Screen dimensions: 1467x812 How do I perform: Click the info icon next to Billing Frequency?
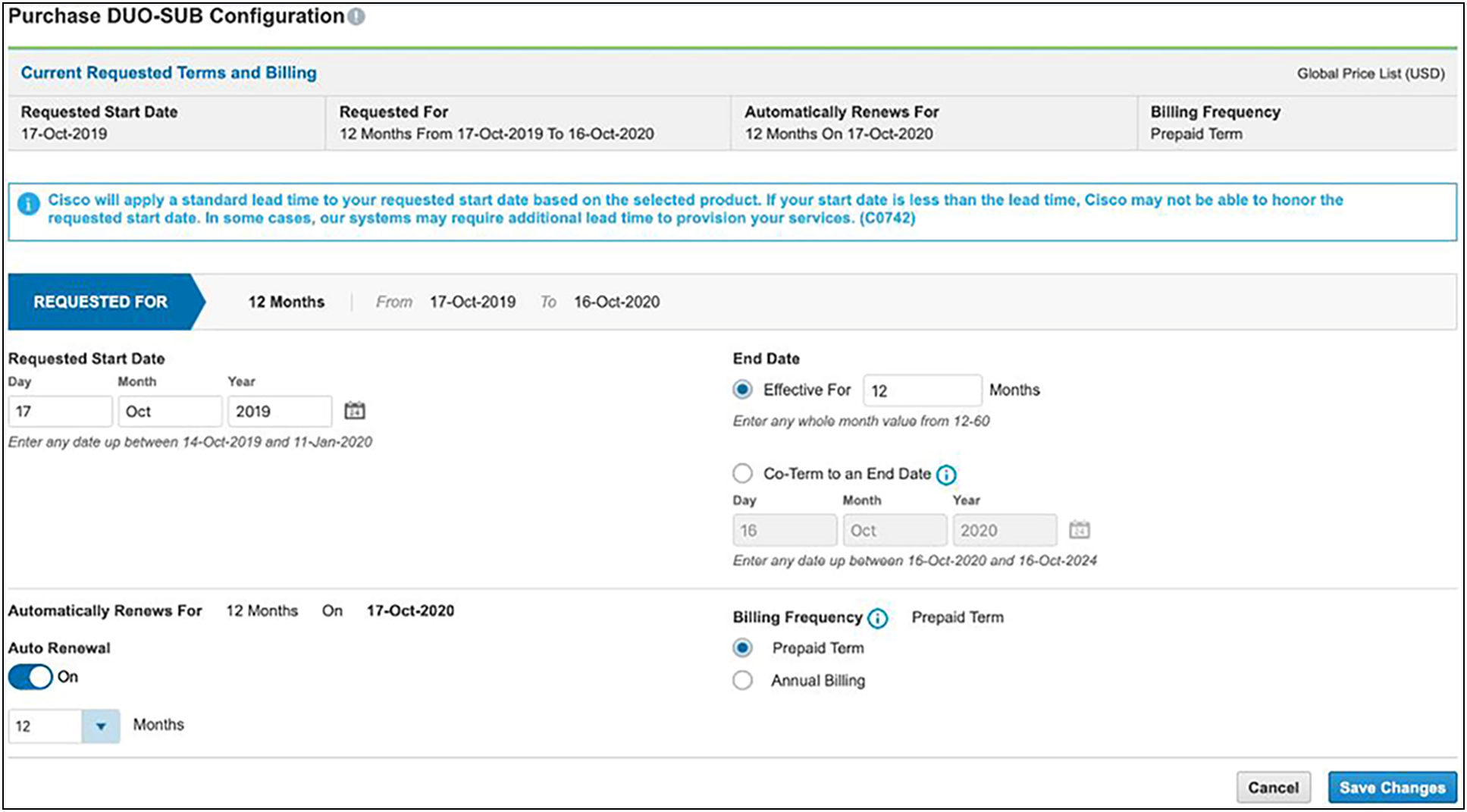878,619
